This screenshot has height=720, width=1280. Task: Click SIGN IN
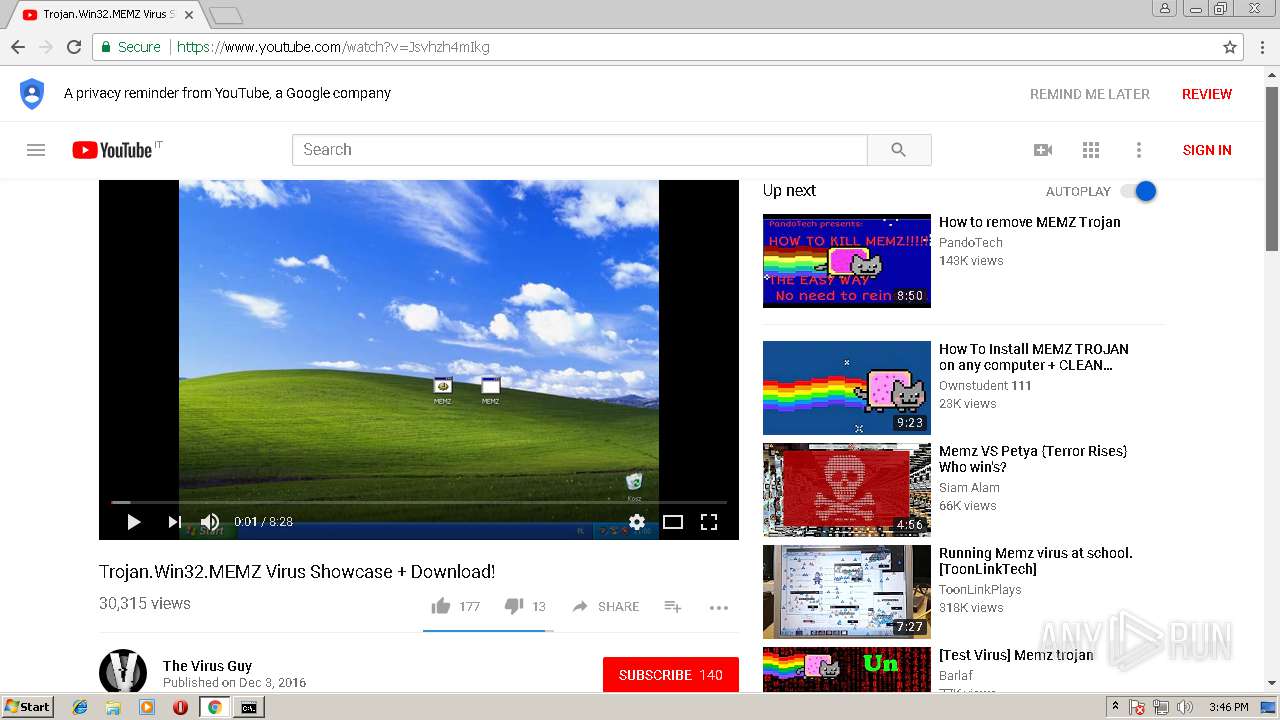tap(1207, 150)
